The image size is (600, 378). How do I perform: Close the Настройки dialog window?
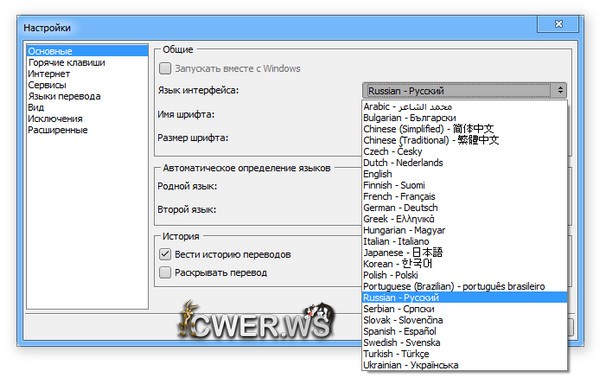(559, 24)
